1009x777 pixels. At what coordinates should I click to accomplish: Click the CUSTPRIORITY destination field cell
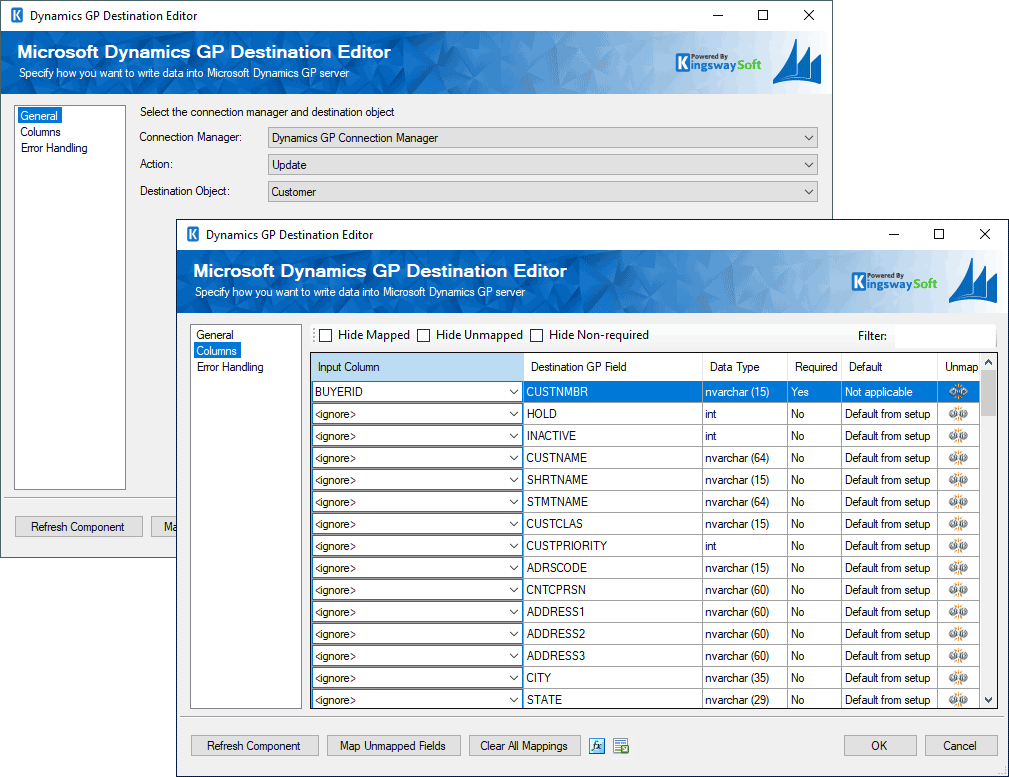(x=613, y=546)
